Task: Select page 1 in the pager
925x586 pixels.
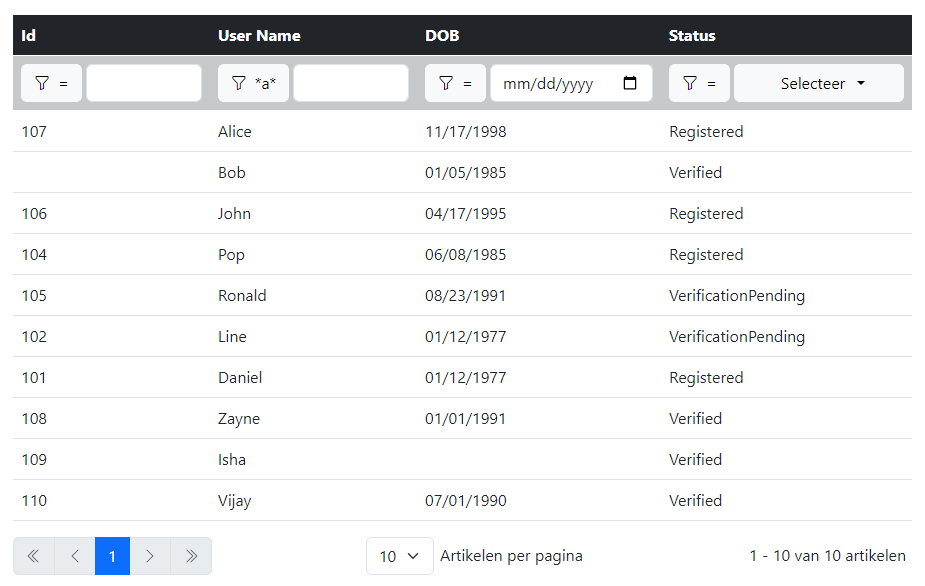Action: pos(112,555)
